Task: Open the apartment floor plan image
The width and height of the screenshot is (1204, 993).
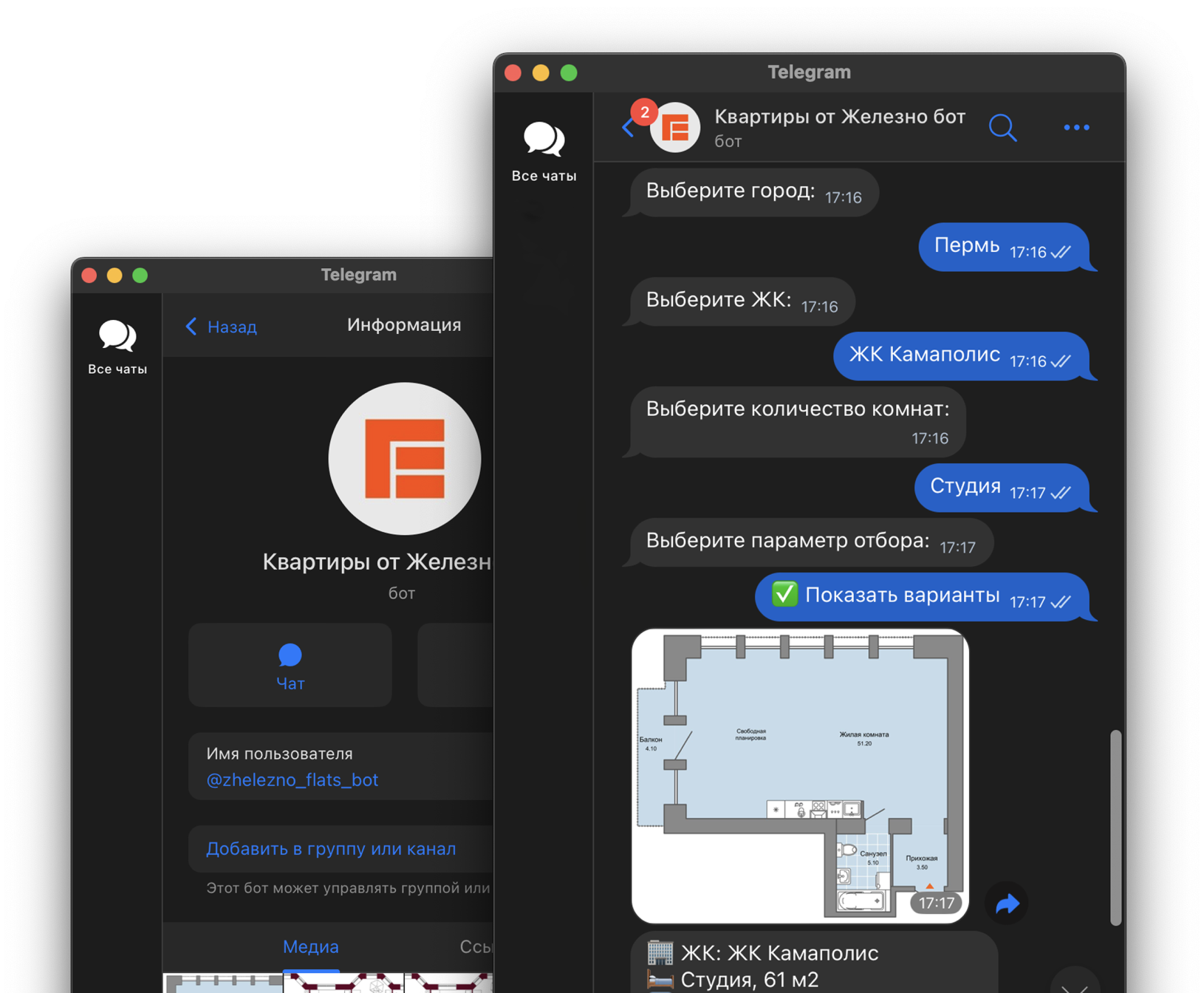Action: (x=800, y=776)
